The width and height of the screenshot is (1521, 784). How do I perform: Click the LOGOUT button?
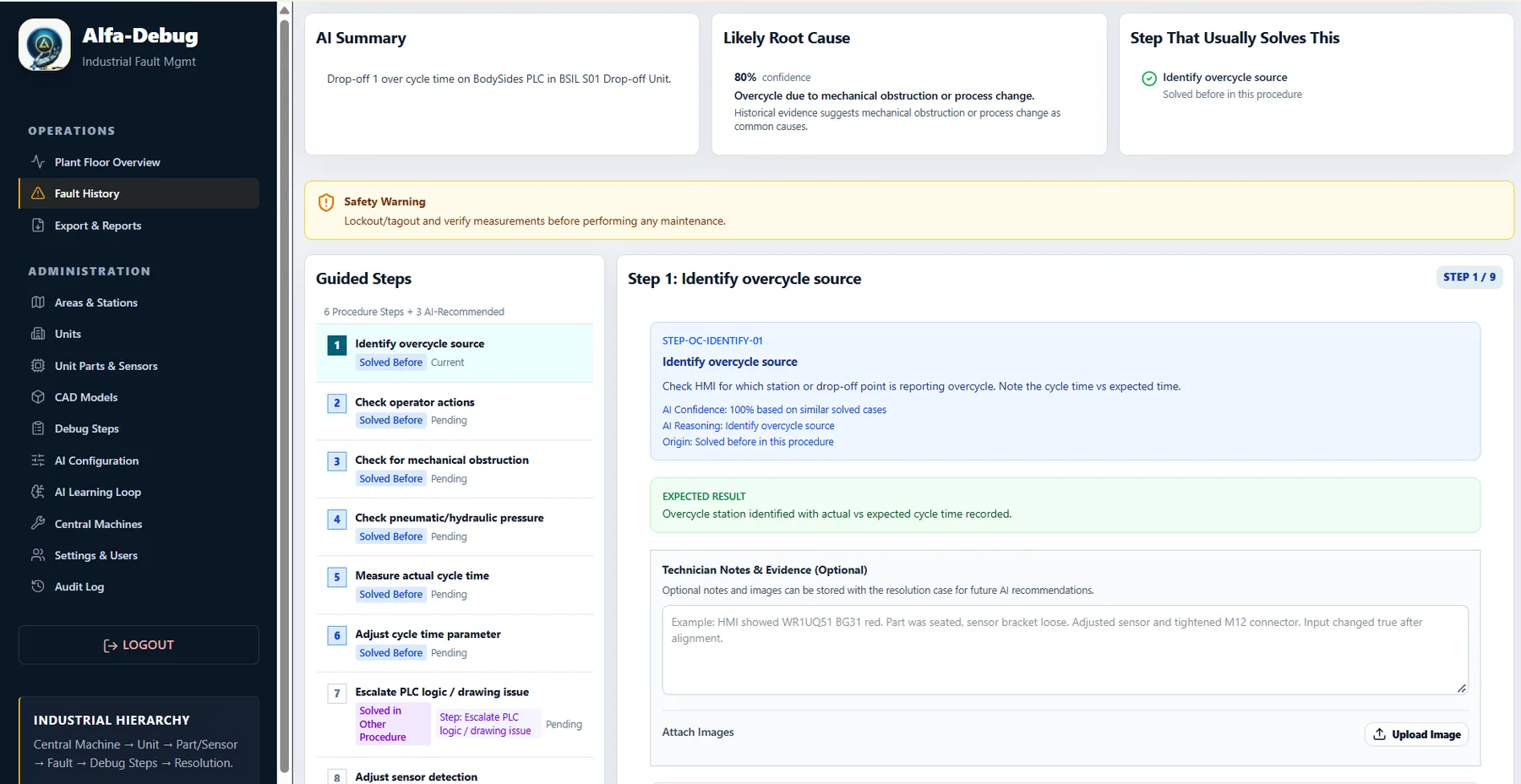click(139, 645)
